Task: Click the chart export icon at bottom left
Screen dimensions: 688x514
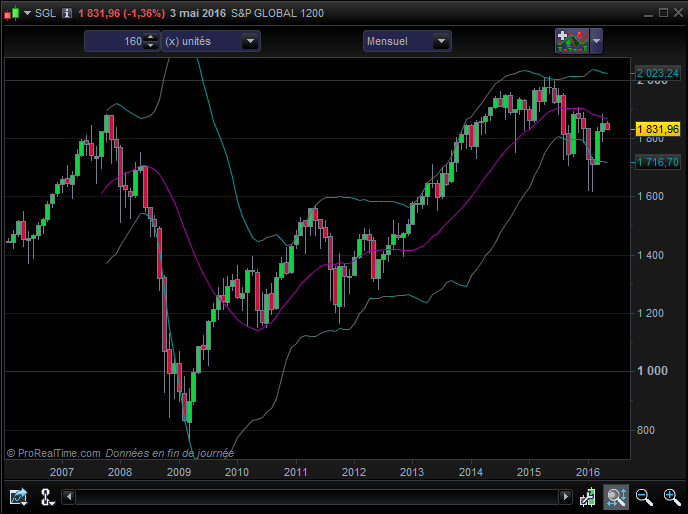Action: 18,497
